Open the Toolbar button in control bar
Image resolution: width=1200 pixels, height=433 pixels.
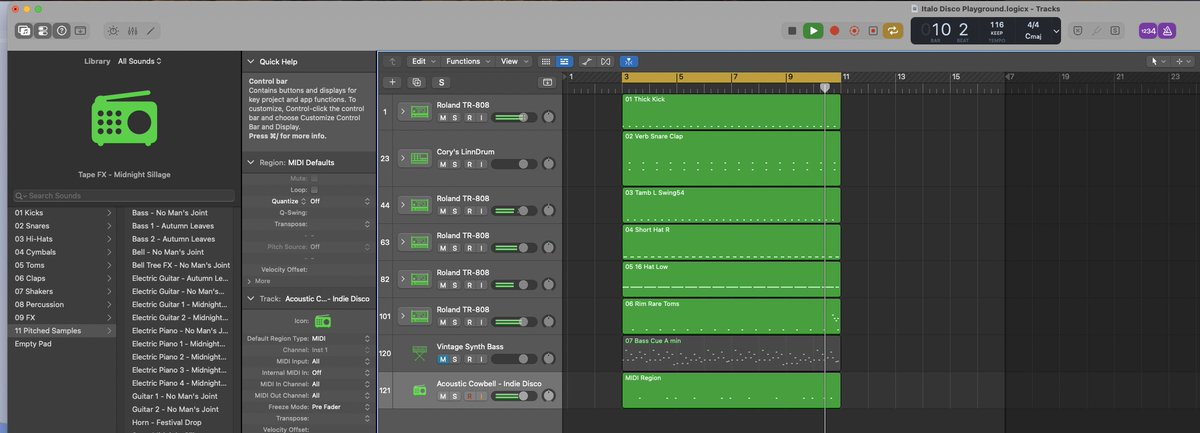click(x=82, y=31)
